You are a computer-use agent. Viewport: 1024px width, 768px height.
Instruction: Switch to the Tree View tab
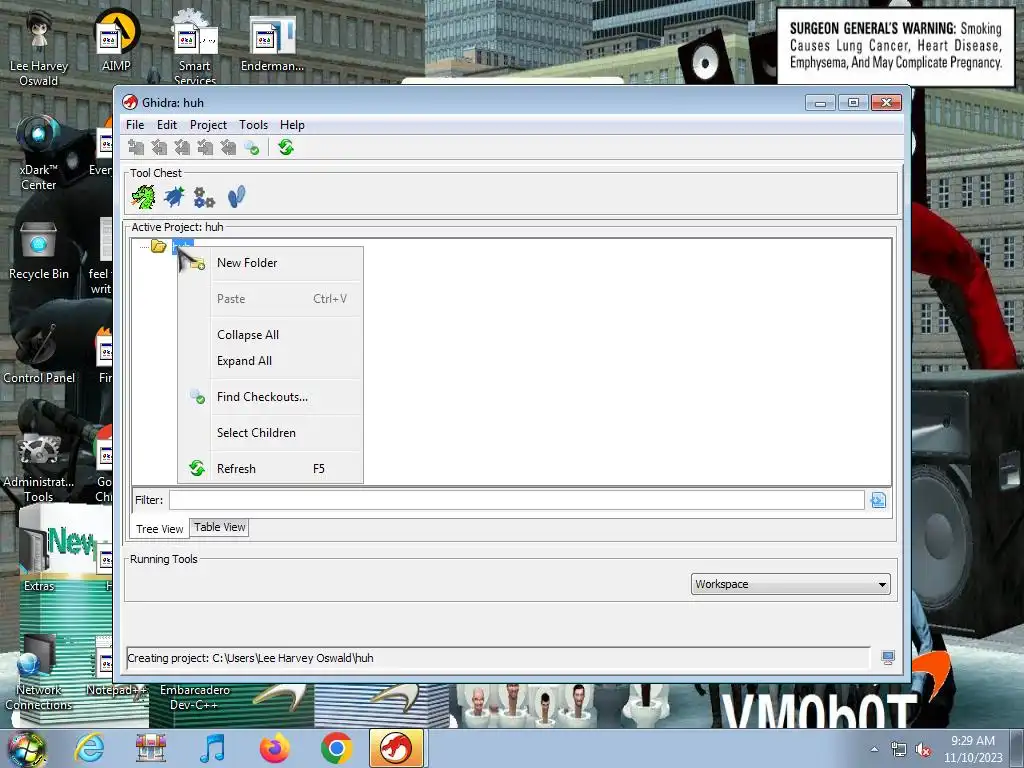159,529
